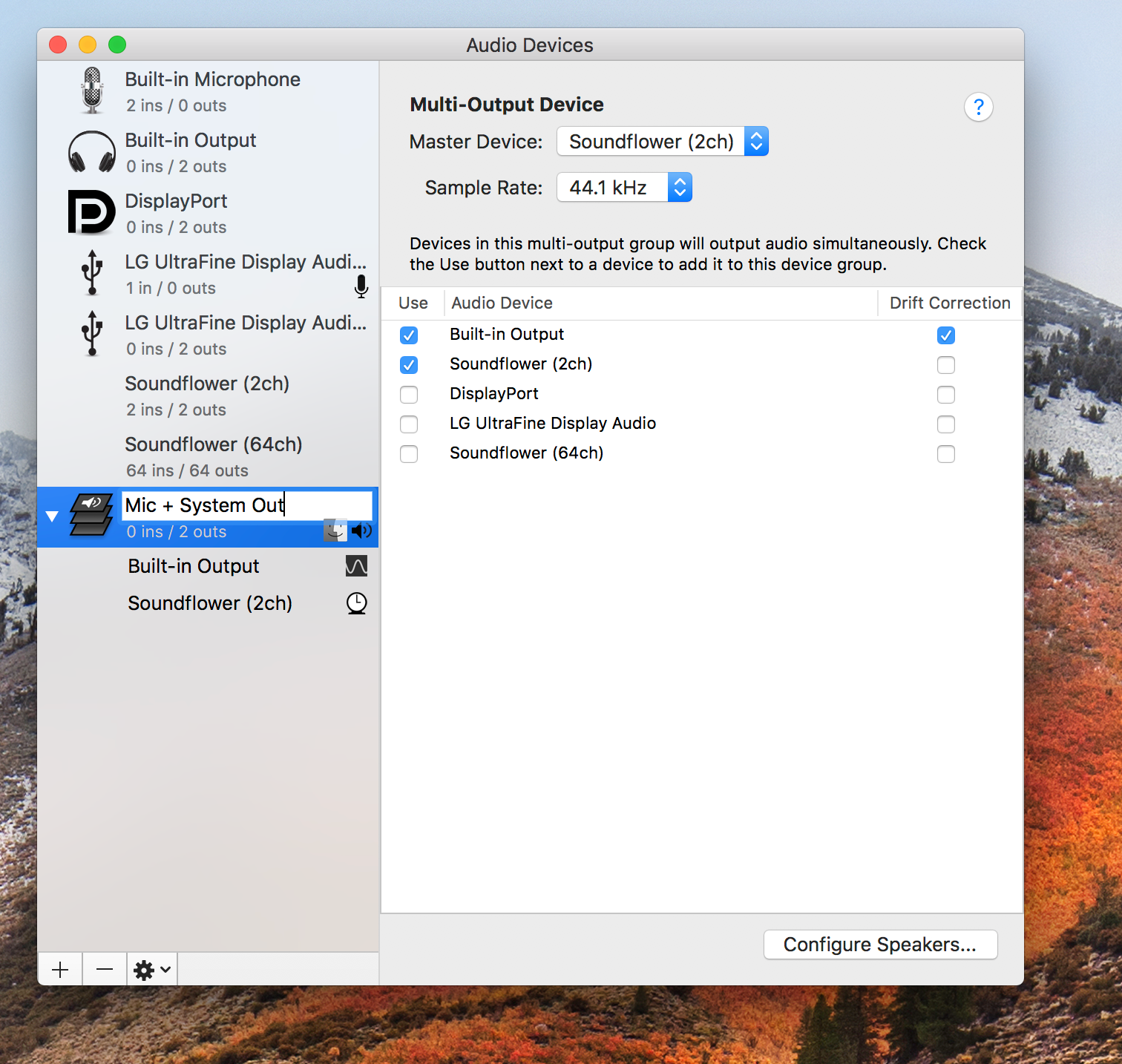
Task: Click "LG UltraFine Display Audio" table row name
Action: (x=553, y=423)
